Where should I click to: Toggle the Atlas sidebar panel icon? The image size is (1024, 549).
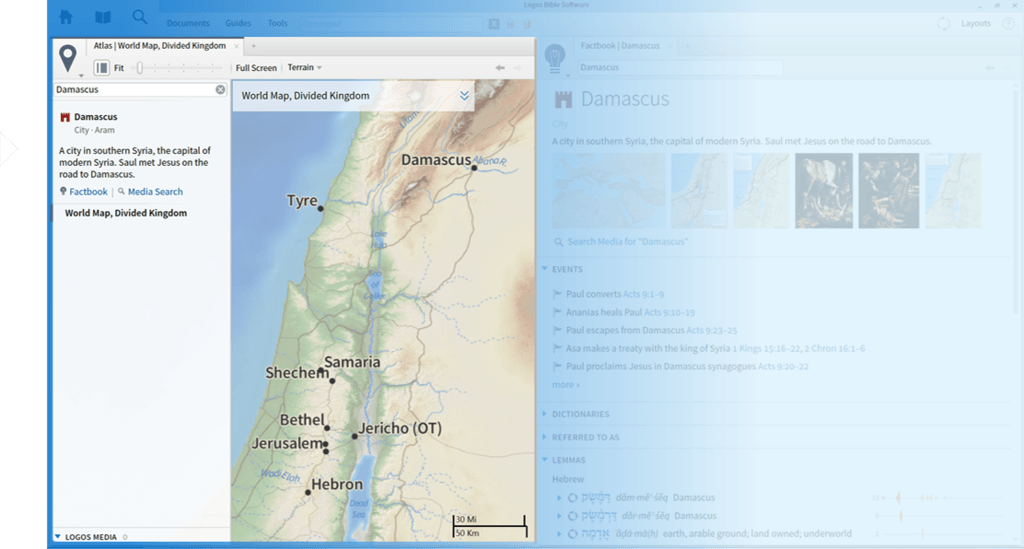pos(101,67)
